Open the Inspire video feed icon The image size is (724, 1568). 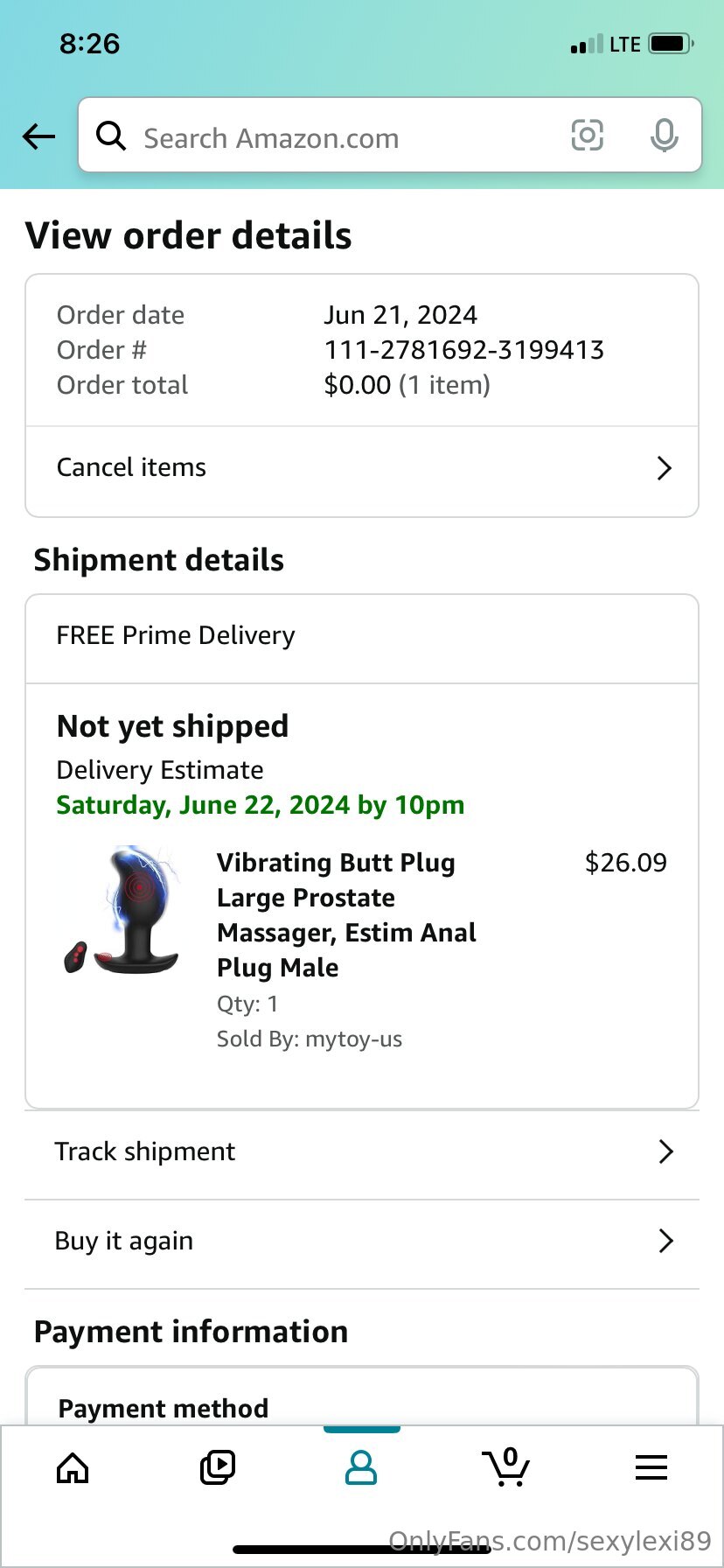[217, 1467]
